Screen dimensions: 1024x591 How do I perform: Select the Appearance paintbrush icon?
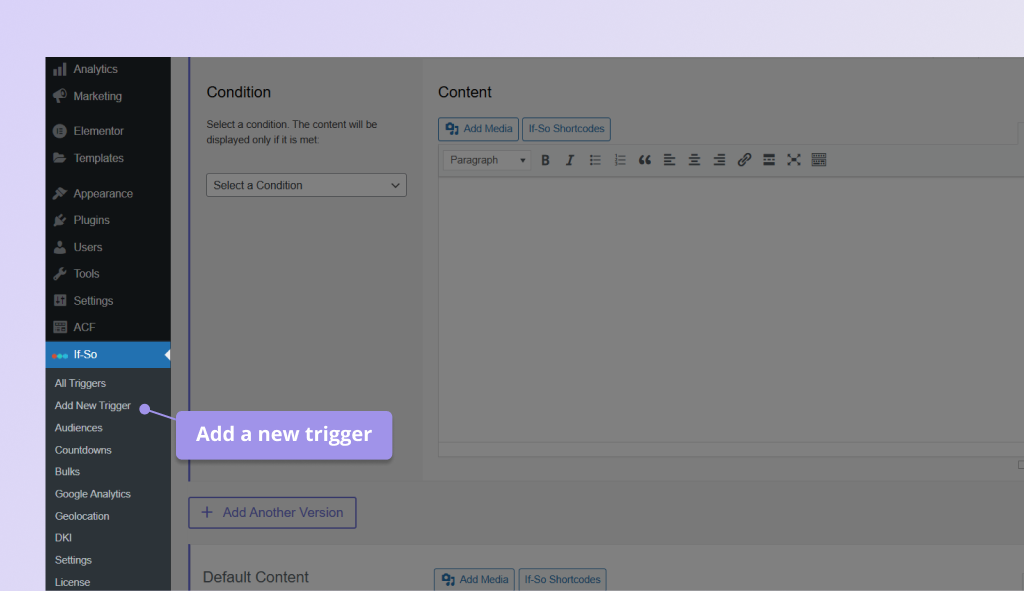tap(62, 192)
